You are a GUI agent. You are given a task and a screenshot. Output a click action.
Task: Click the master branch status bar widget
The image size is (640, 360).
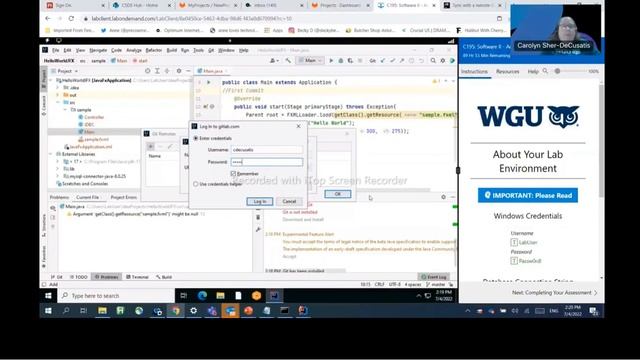coord(436,284)
